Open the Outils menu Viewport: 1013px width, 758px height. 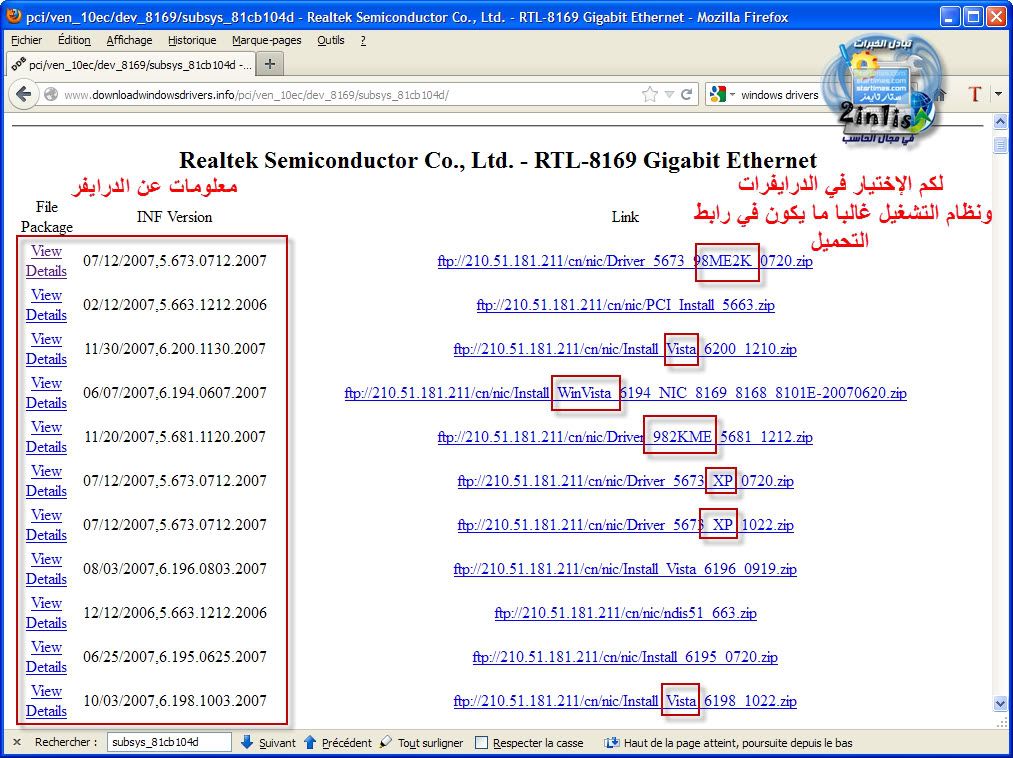331,40
